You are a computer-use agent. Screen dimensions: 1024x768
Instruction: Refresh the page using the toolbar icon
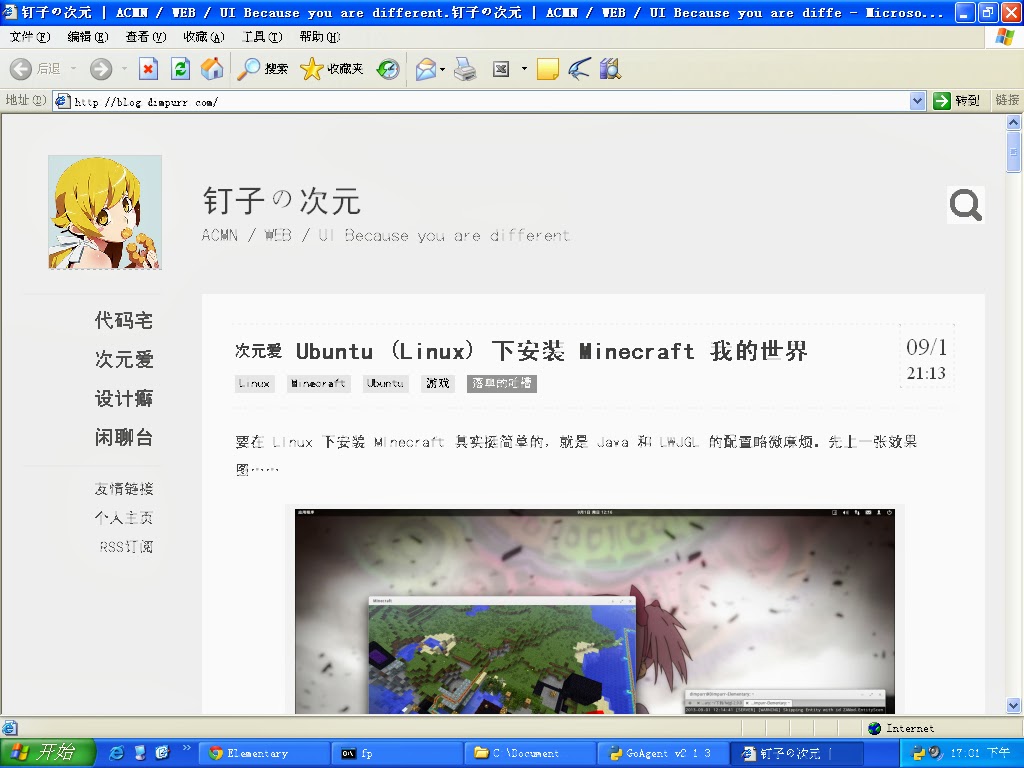[180, 69]
